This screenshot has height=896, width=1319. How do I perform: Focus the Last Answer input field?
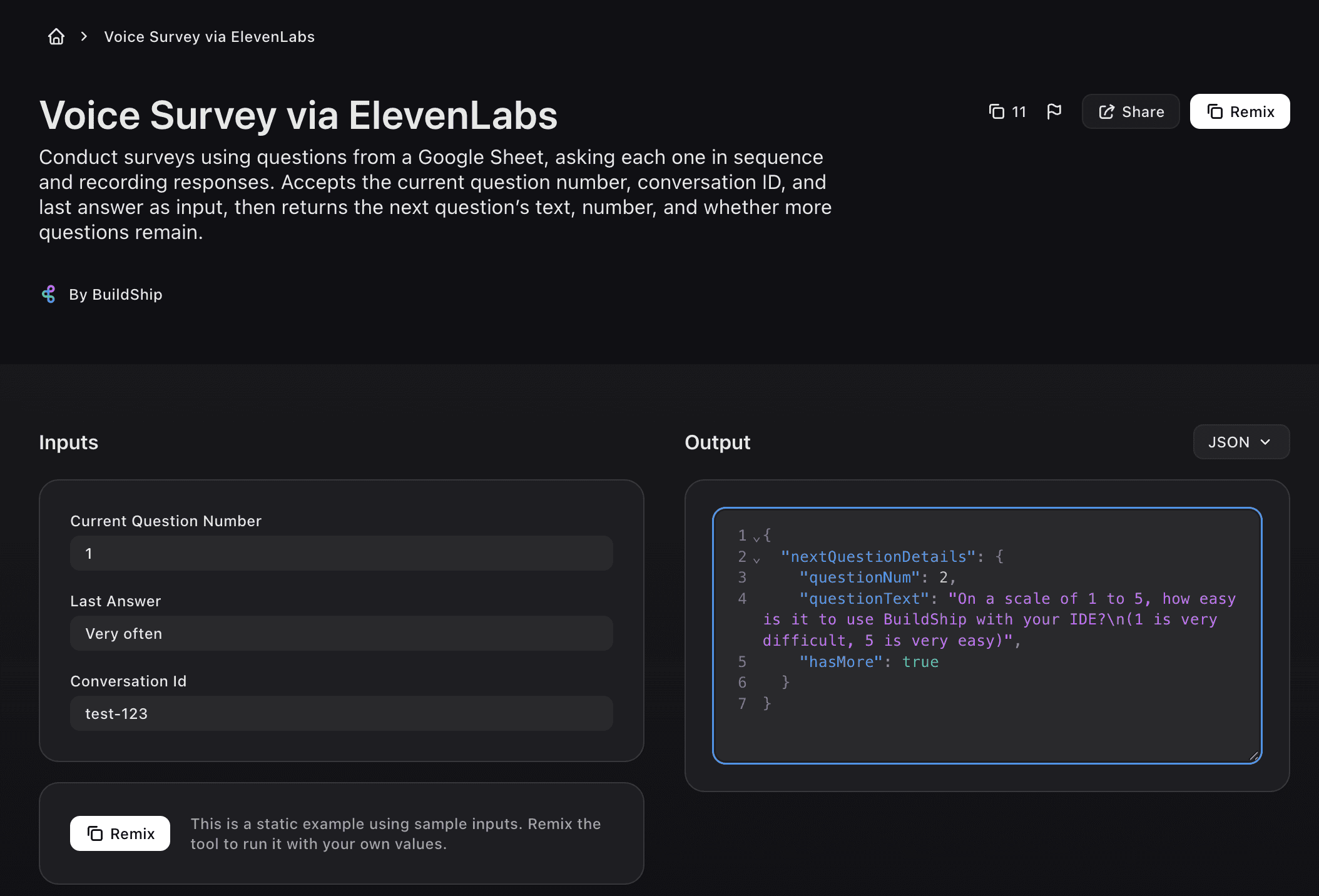click(x=342, y=633)
